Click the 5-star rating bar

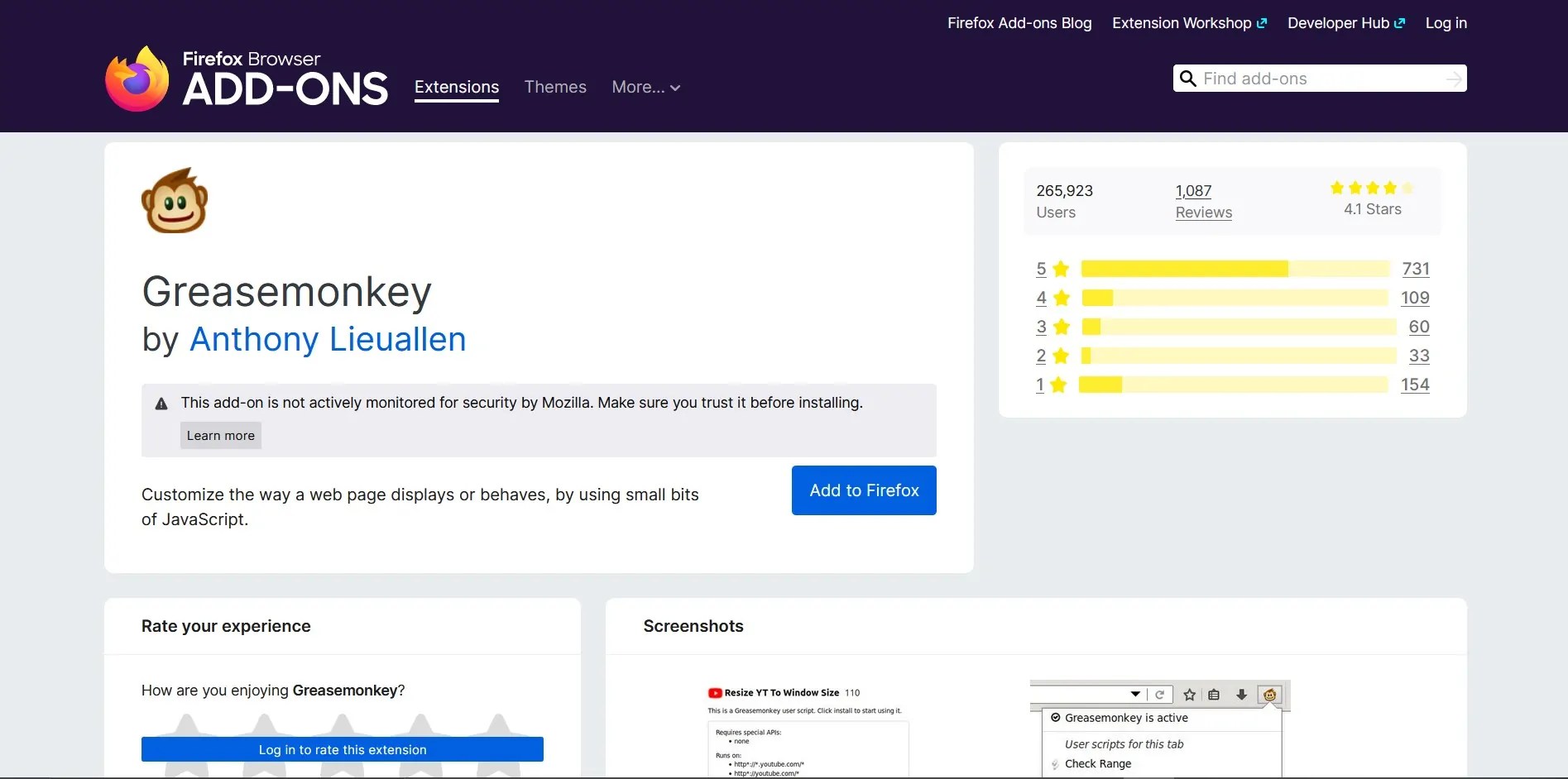(x=1235, y=269)
